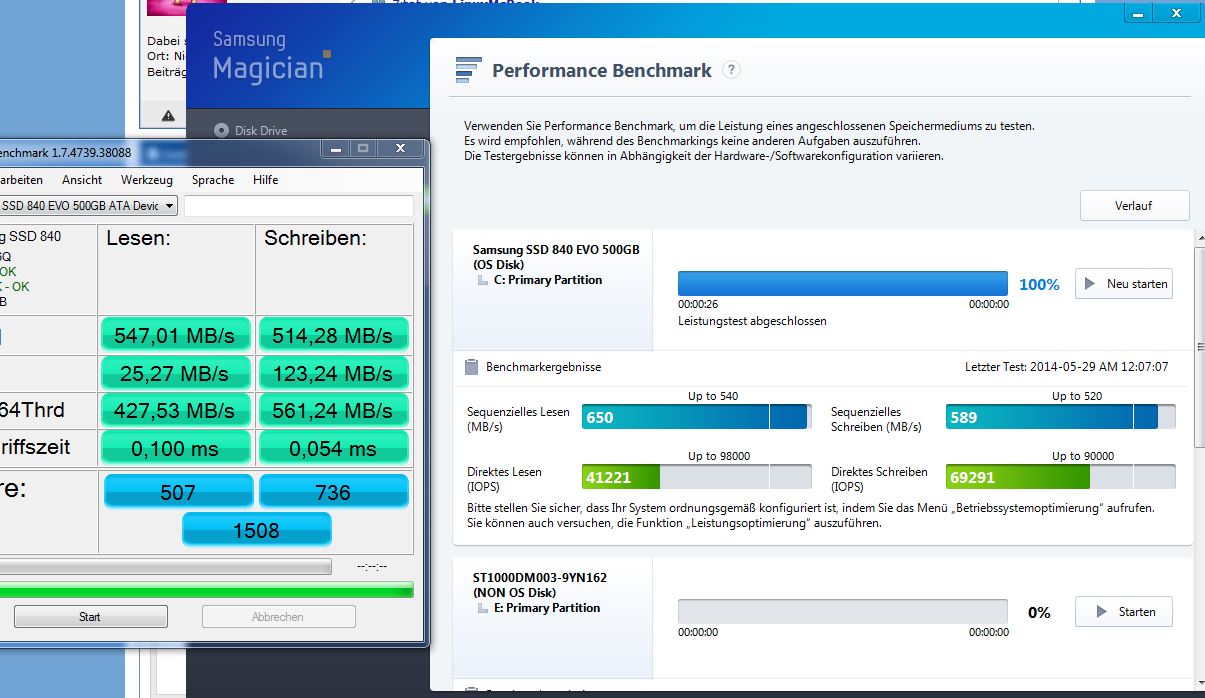Click the Sequenzielles Schreiben 589 result bar
1205x698 pixels.
[x=1061, y=417]
